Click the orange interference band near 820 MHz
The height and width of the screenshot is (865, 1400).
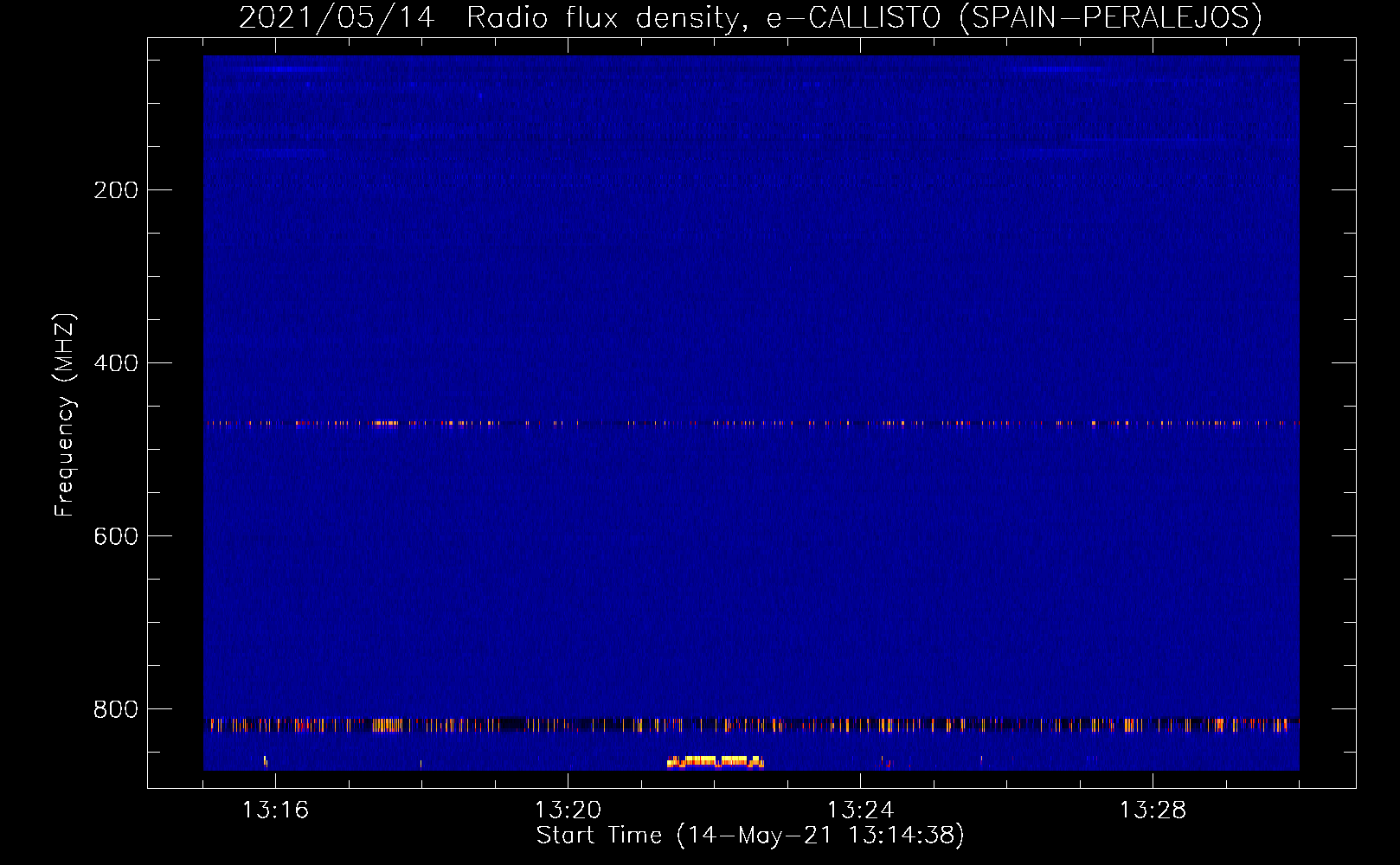coord(751,725)
